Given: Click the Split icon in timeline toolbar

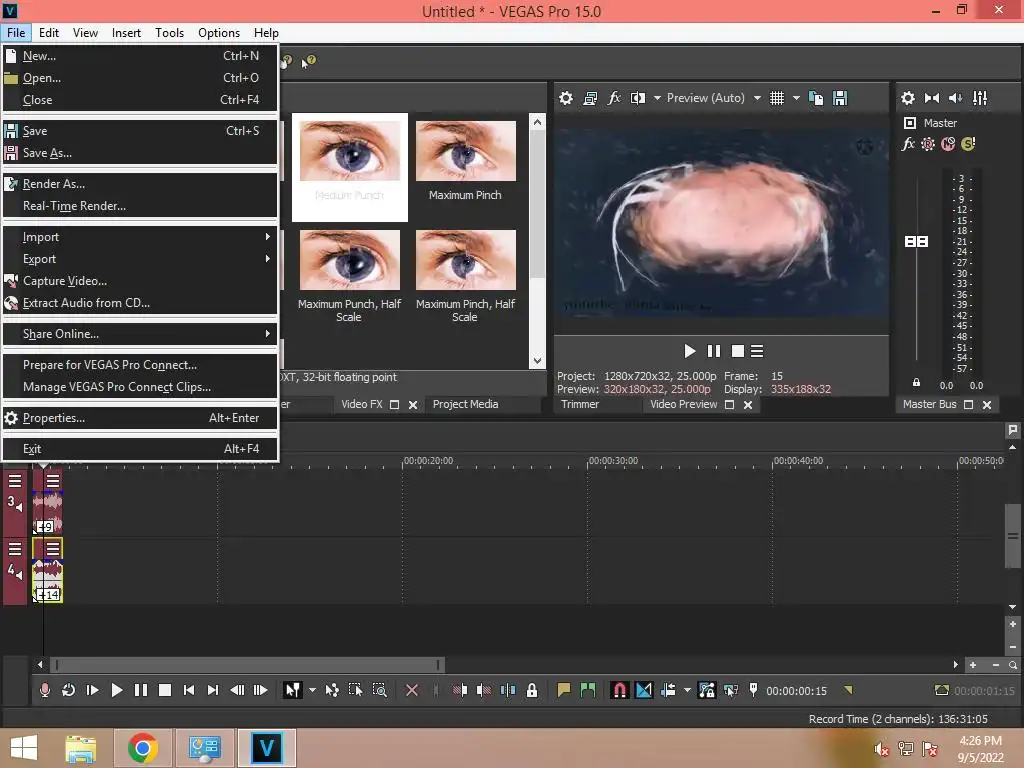Looking at the screenshot, I should pyautogui.click(x=508, y=690).
